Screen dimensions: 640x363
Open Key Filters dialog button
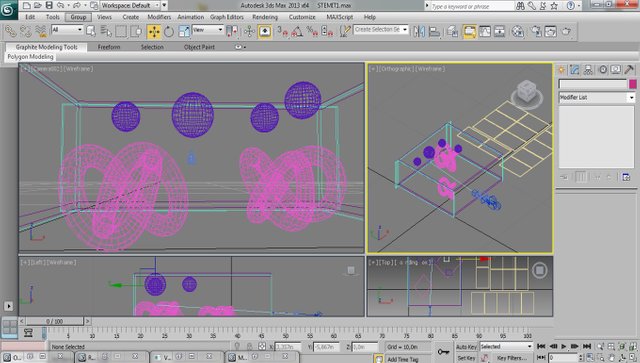[512, 358]
